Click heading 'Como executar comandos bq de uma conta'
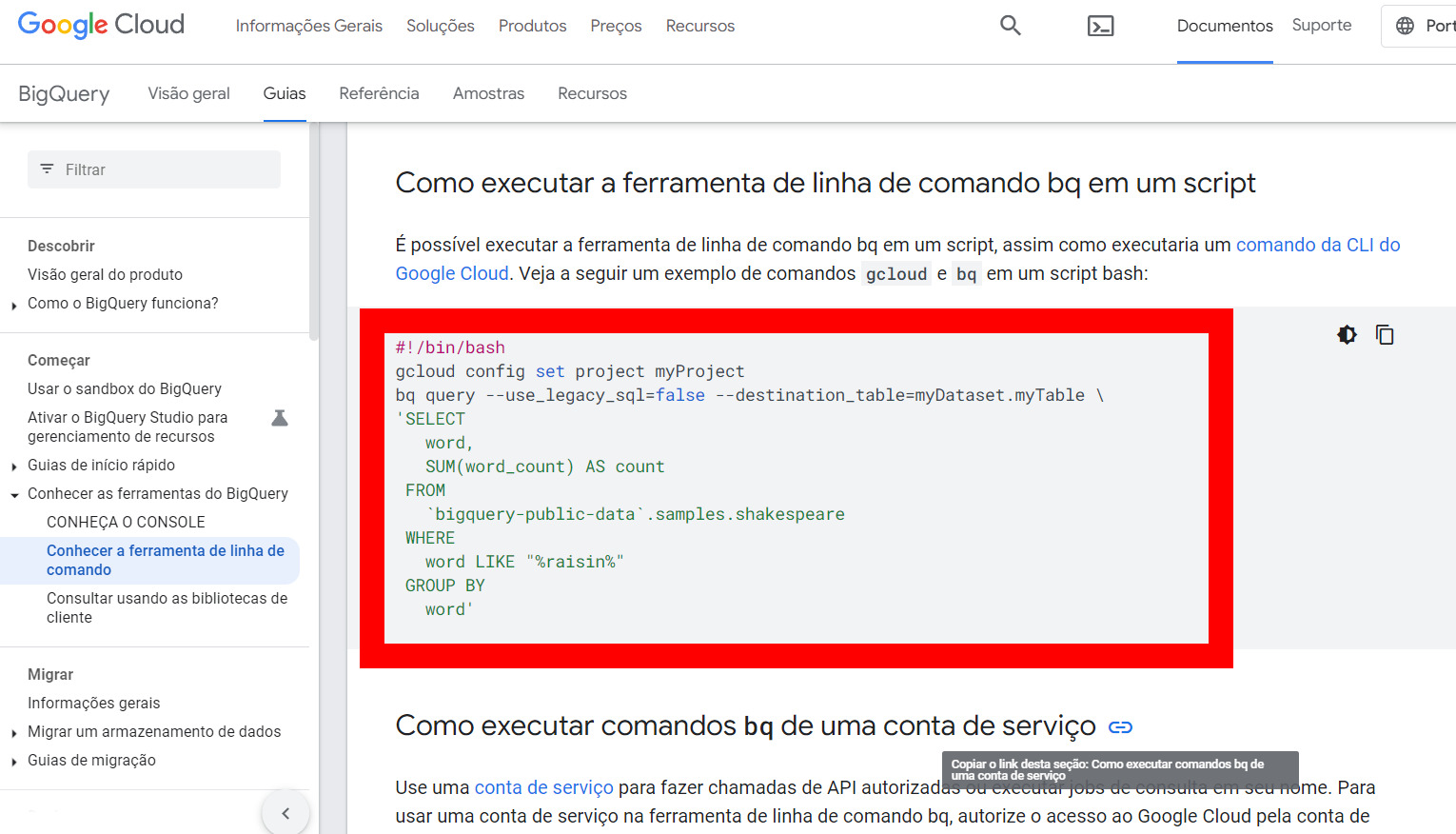Image resolution: width=1456 pixels, height=834 pixels. (x=745, y=725)
